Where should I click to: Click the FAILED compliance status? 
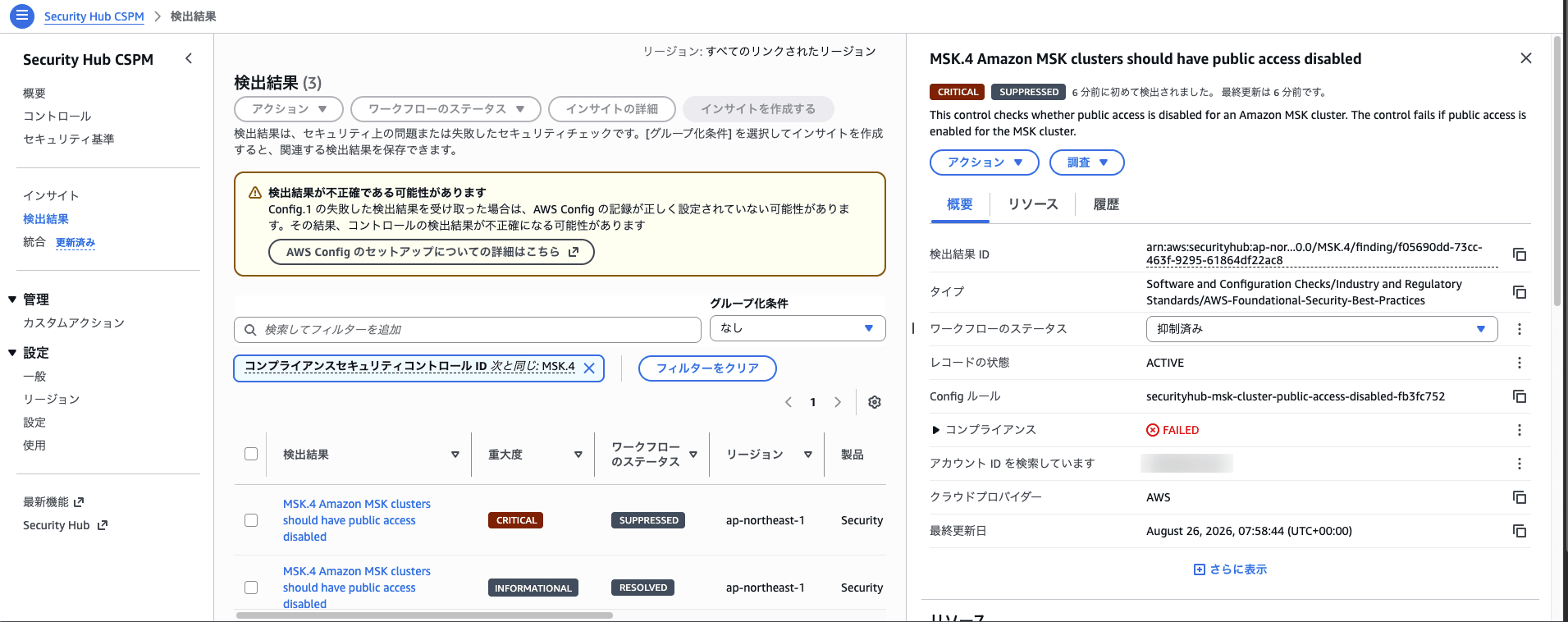[1173, 430]
